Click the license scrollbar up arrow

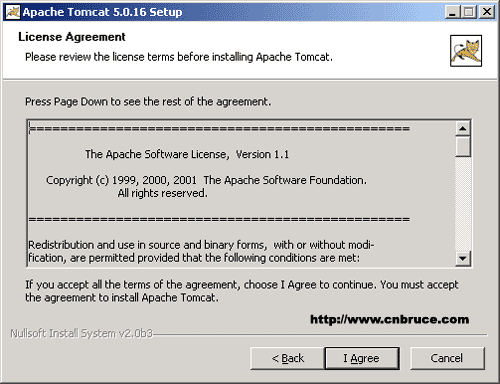pyautogui.click(x=463, y=128)
